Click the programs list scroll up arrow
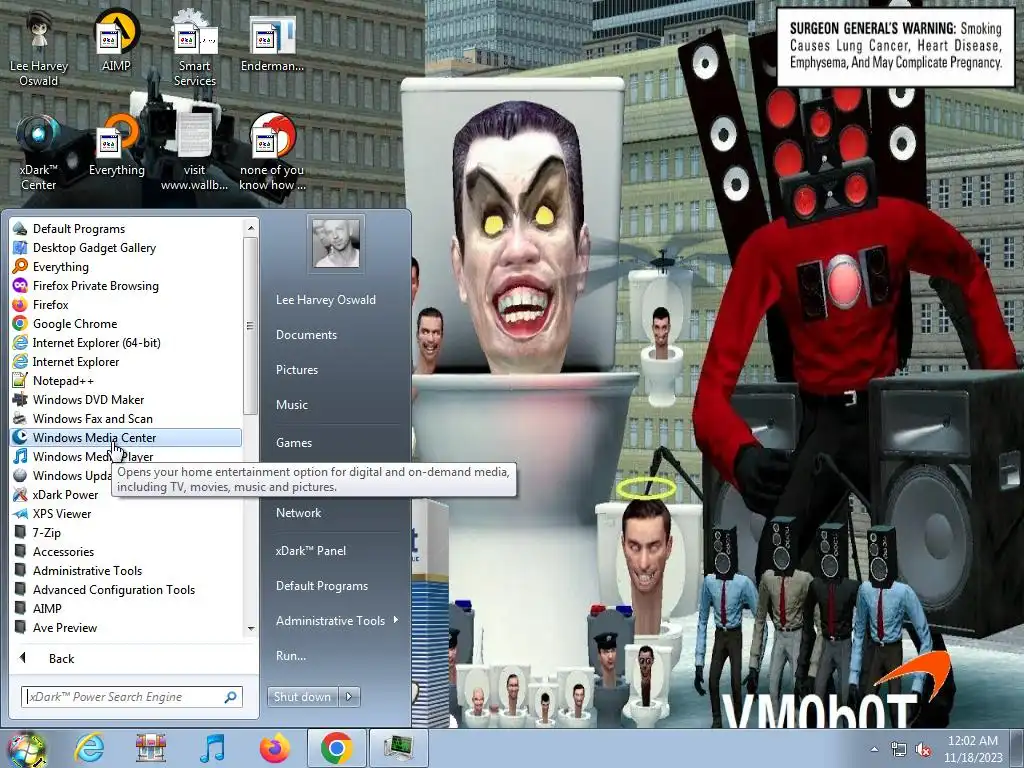The width and height of the screenshot is (1024, 768). [251, 228]
